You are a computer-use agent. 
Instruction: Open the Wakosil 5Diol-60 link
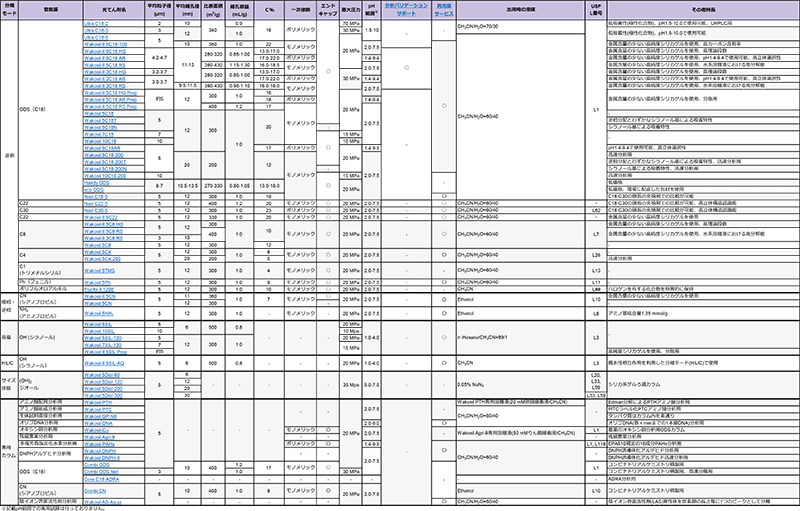coord(102,375)
